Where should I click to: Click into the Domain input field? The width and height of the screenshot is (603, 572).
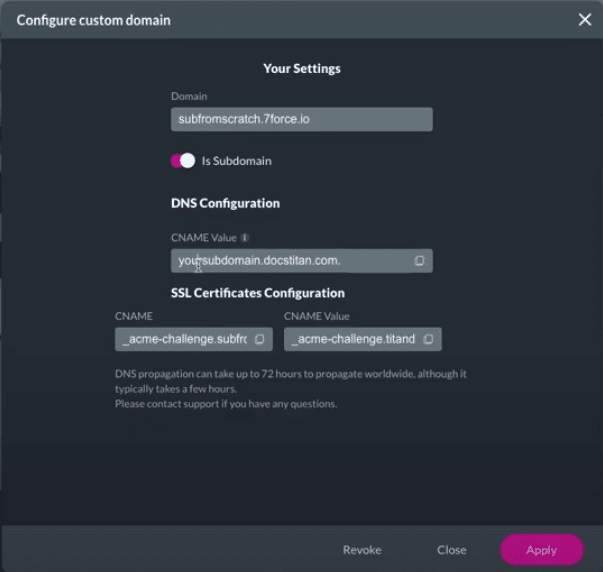[x=300, y=119]
